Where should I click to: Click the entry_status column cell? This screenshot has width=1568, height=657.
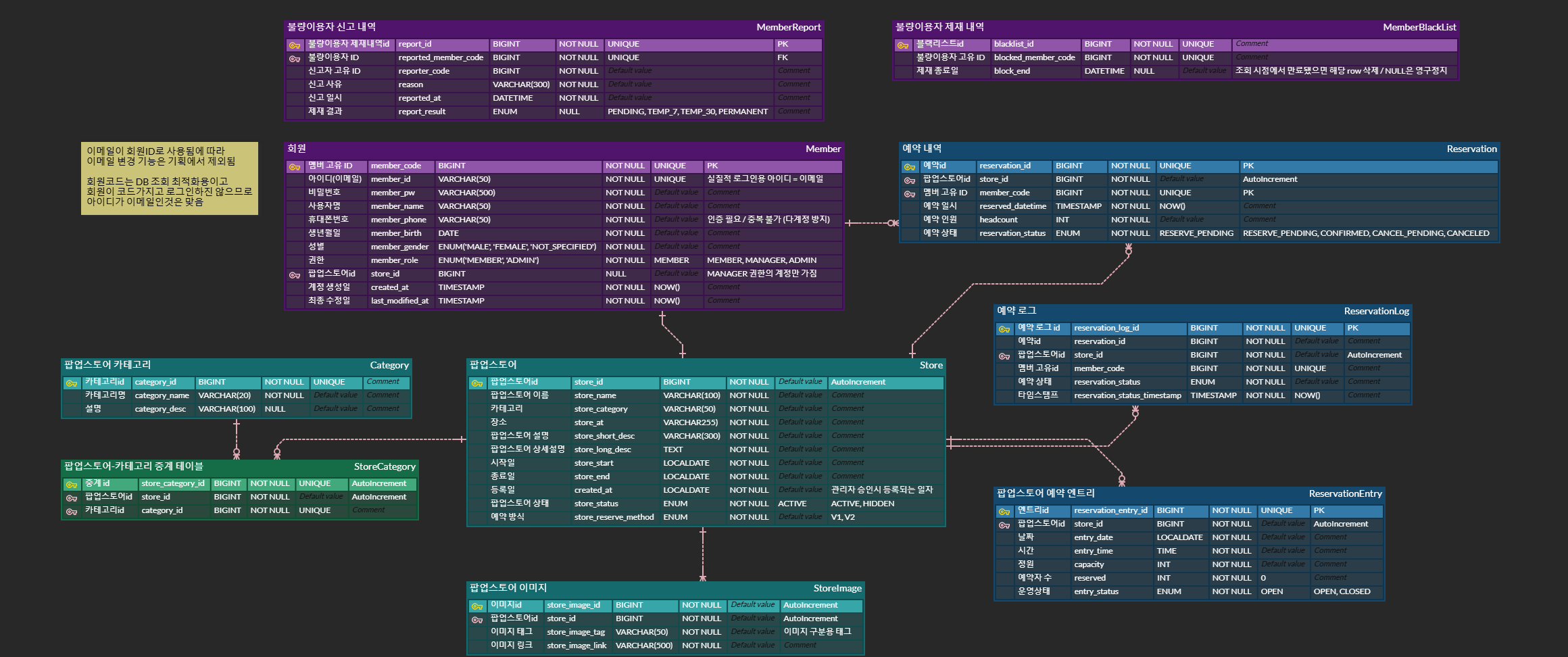coord(1112,591)
